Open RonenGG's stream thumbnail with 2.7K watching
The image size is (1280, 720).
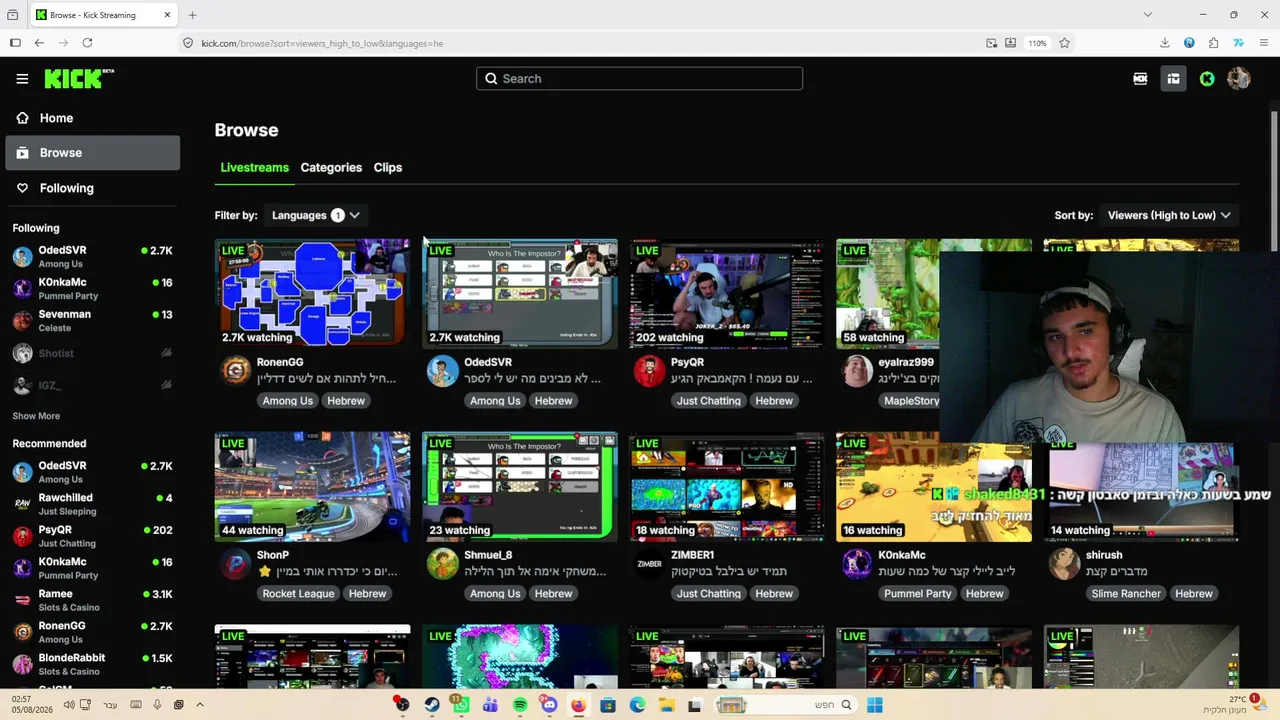312,293
